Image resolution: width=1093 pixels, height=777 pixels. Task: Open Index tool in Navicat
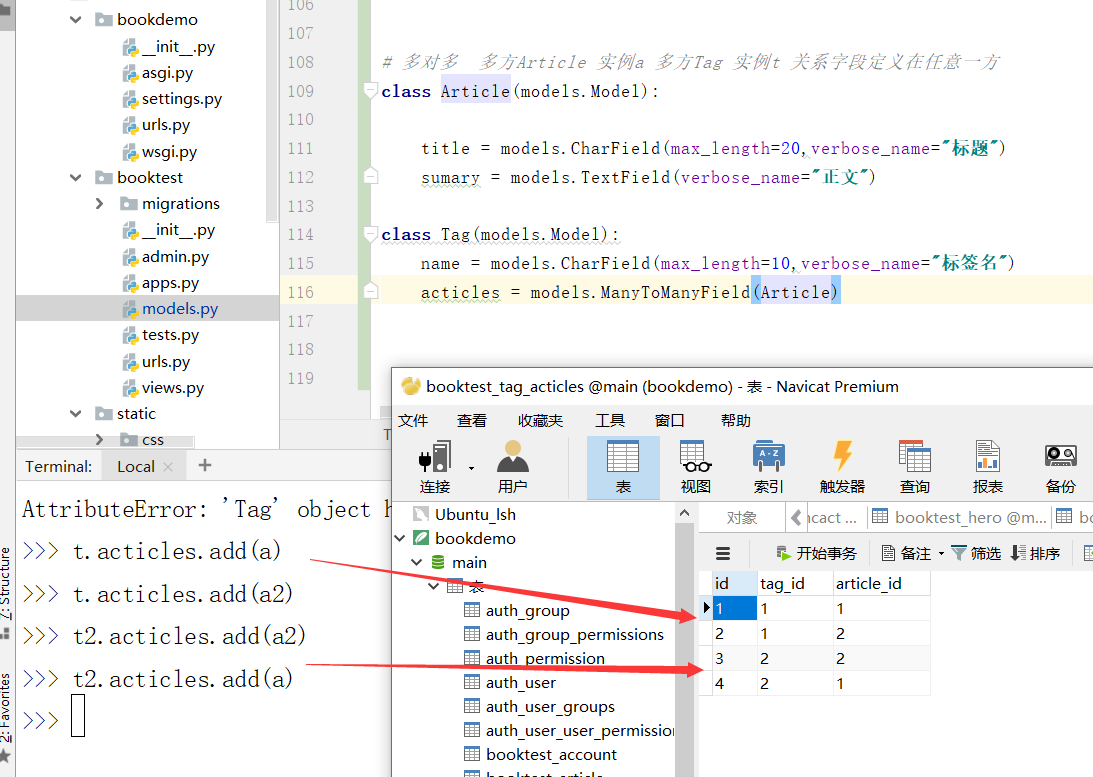pyautogui.click(x=769, y=468)
